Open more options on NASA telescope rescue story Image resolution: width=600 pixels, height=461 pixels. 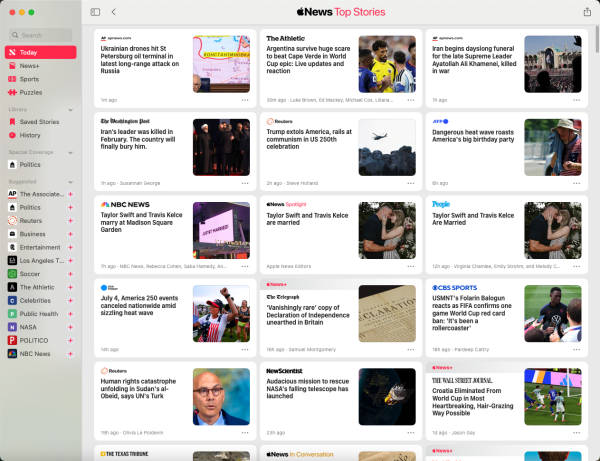pyautogui.click(x=411, y=433)
